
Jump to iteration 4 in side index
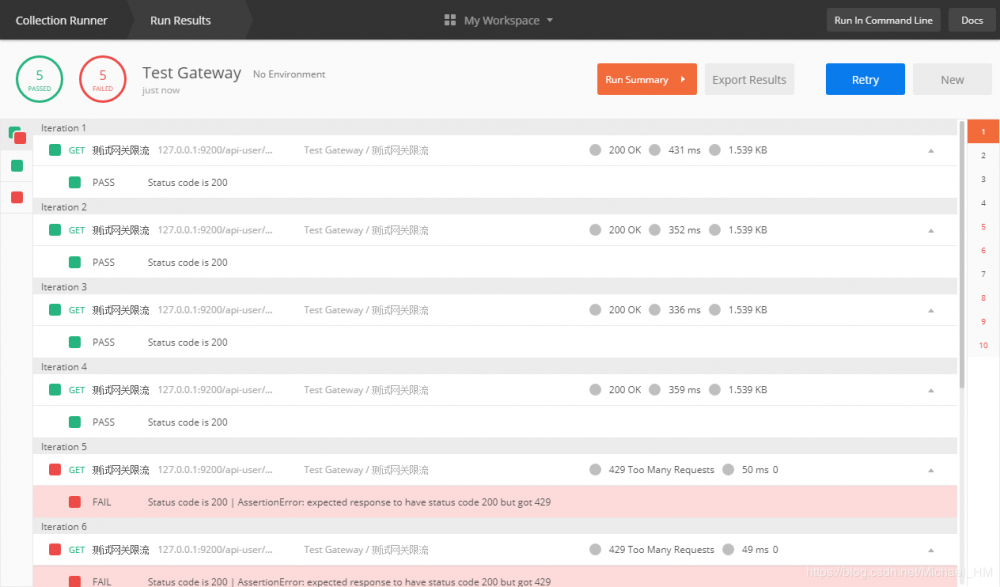(983, 203)
